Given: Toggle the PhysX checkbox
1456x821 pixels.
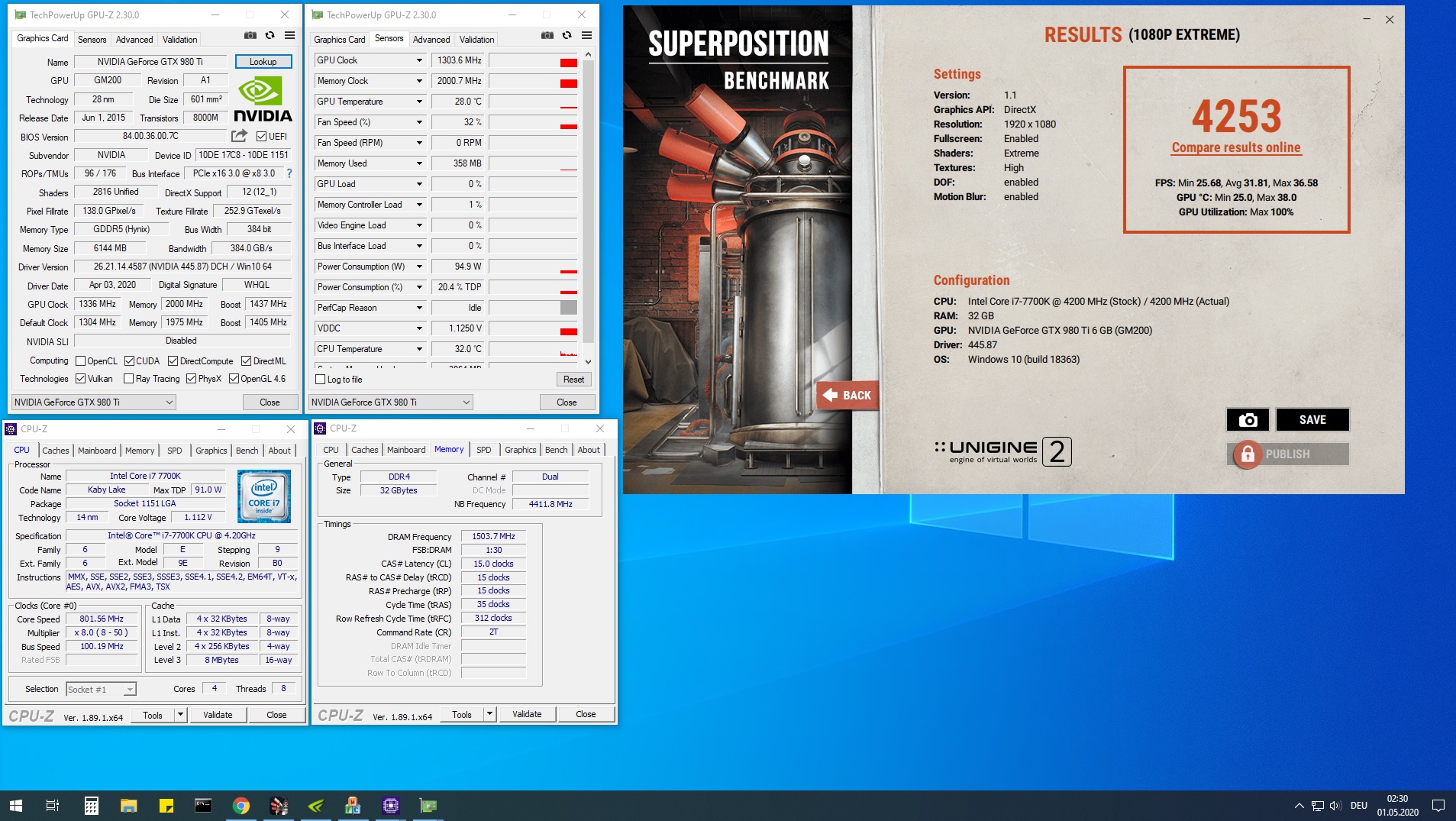Looking at the screenshot, I should click(192, 379).
